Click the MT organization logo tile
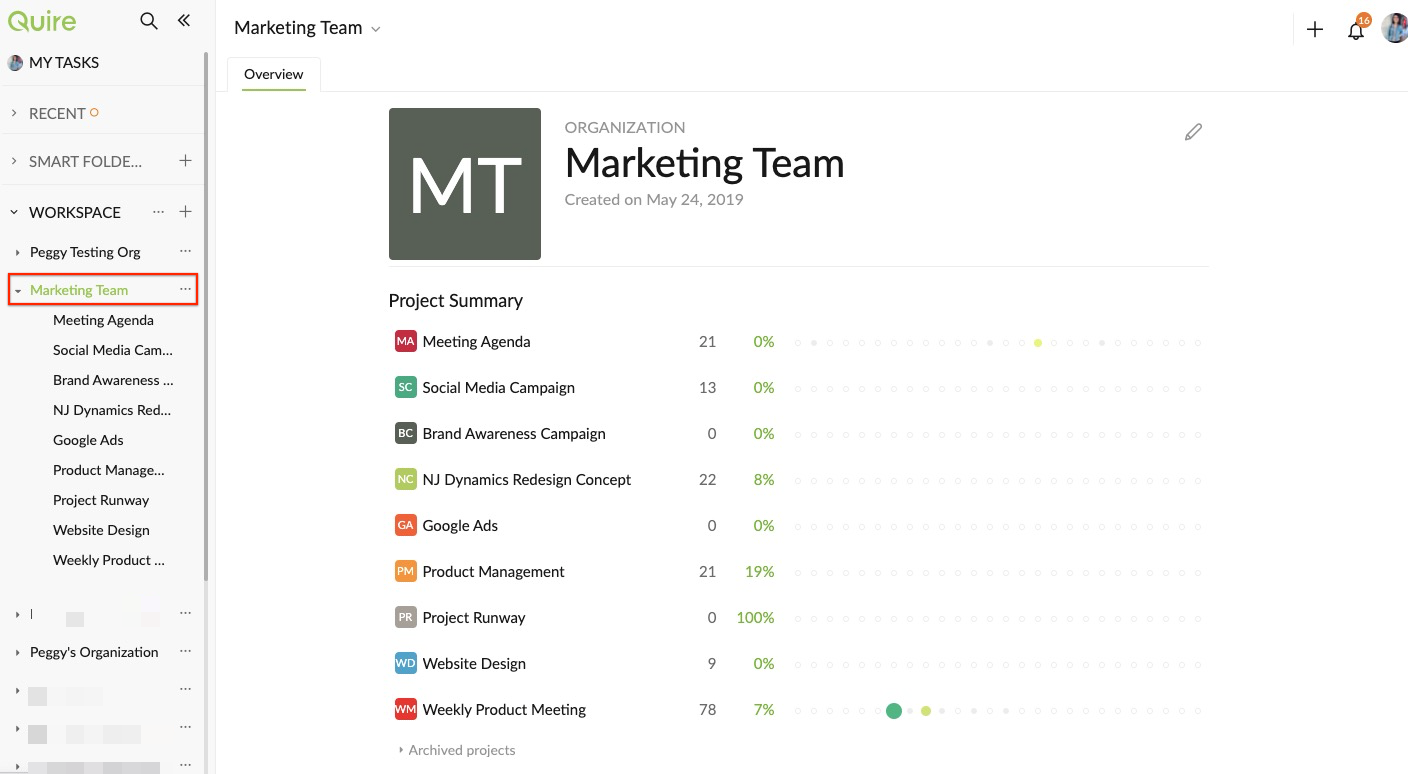This screenshot has height=774, width=1408. click(465, 184)
